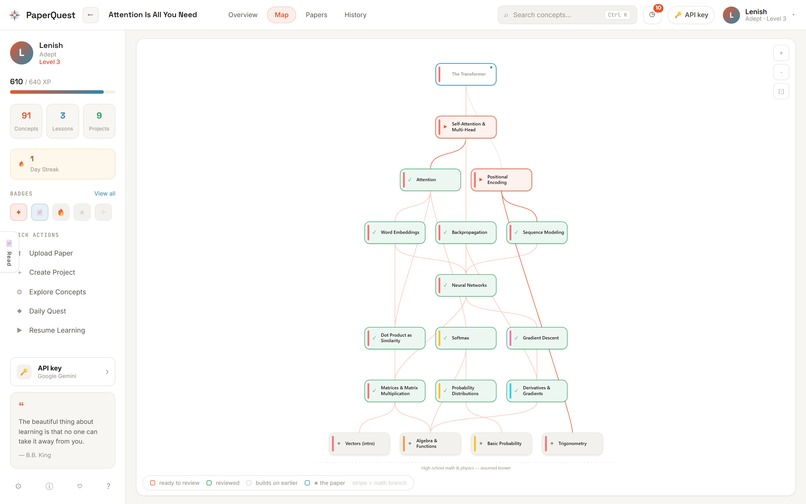The width and height of the screenshot is (806, 504).
Task: Click the heart icon in sidebar footer
Action: 80,486
